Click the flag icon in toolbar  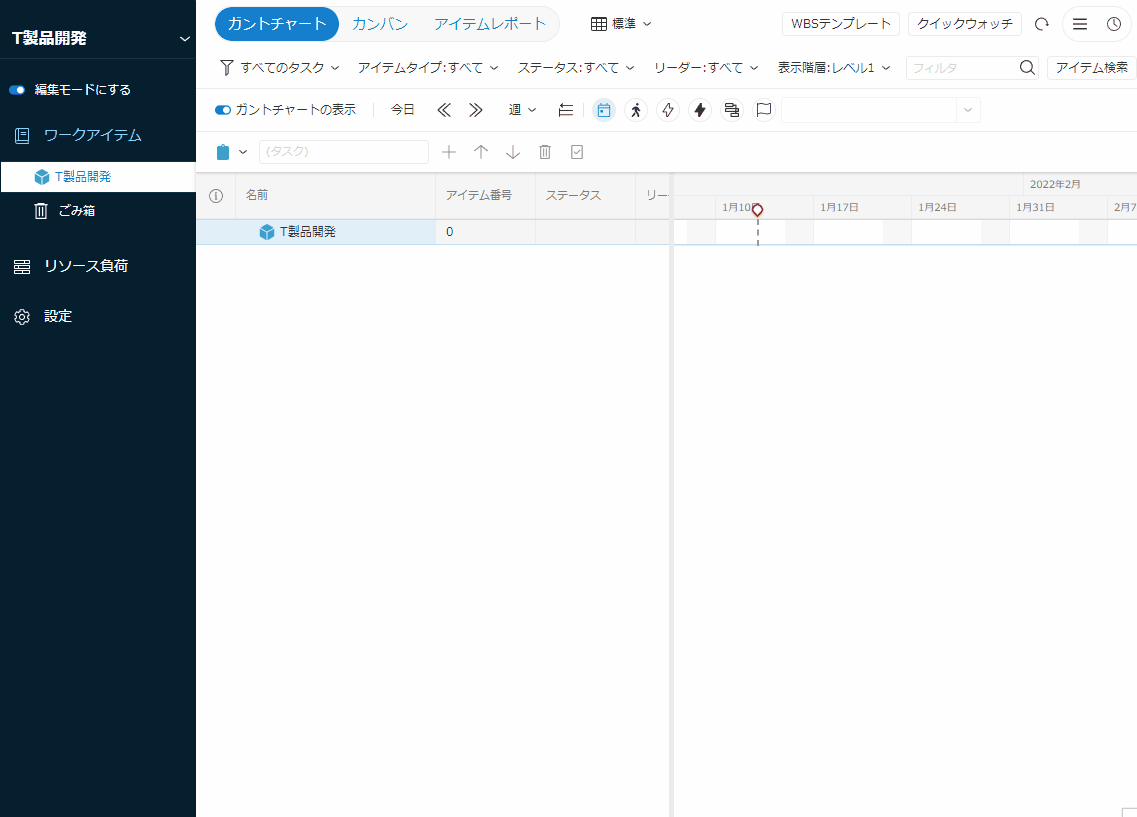764,110
